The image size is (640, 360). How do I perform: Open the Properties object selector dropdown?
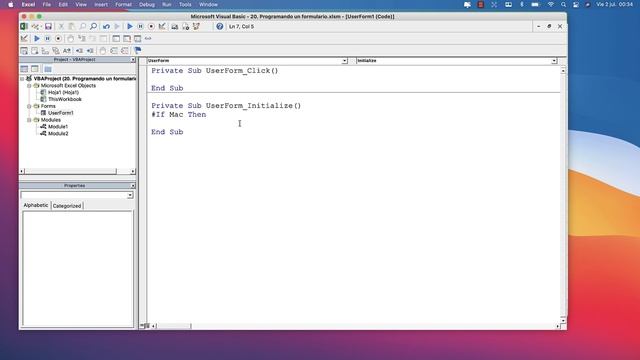(x=130, y=196)
